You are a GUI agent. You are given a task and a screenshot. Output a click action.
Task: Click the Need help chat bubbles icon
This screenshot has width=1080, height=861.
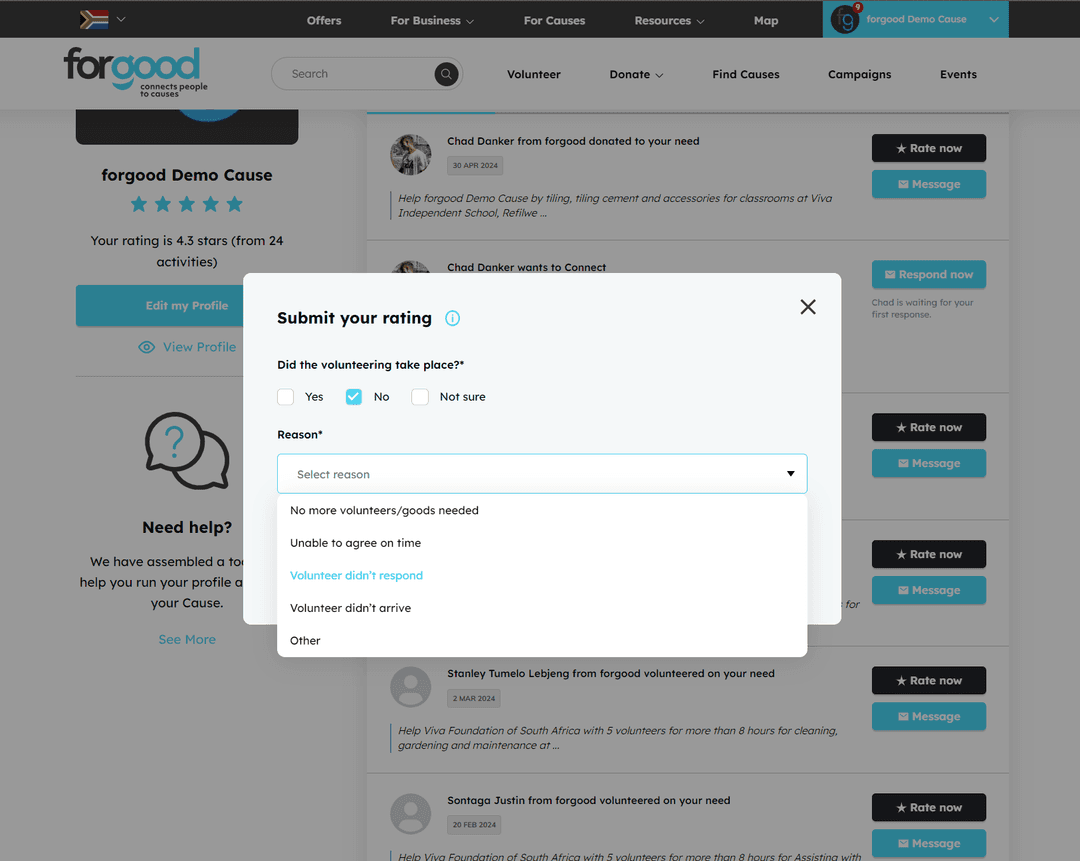187,451
